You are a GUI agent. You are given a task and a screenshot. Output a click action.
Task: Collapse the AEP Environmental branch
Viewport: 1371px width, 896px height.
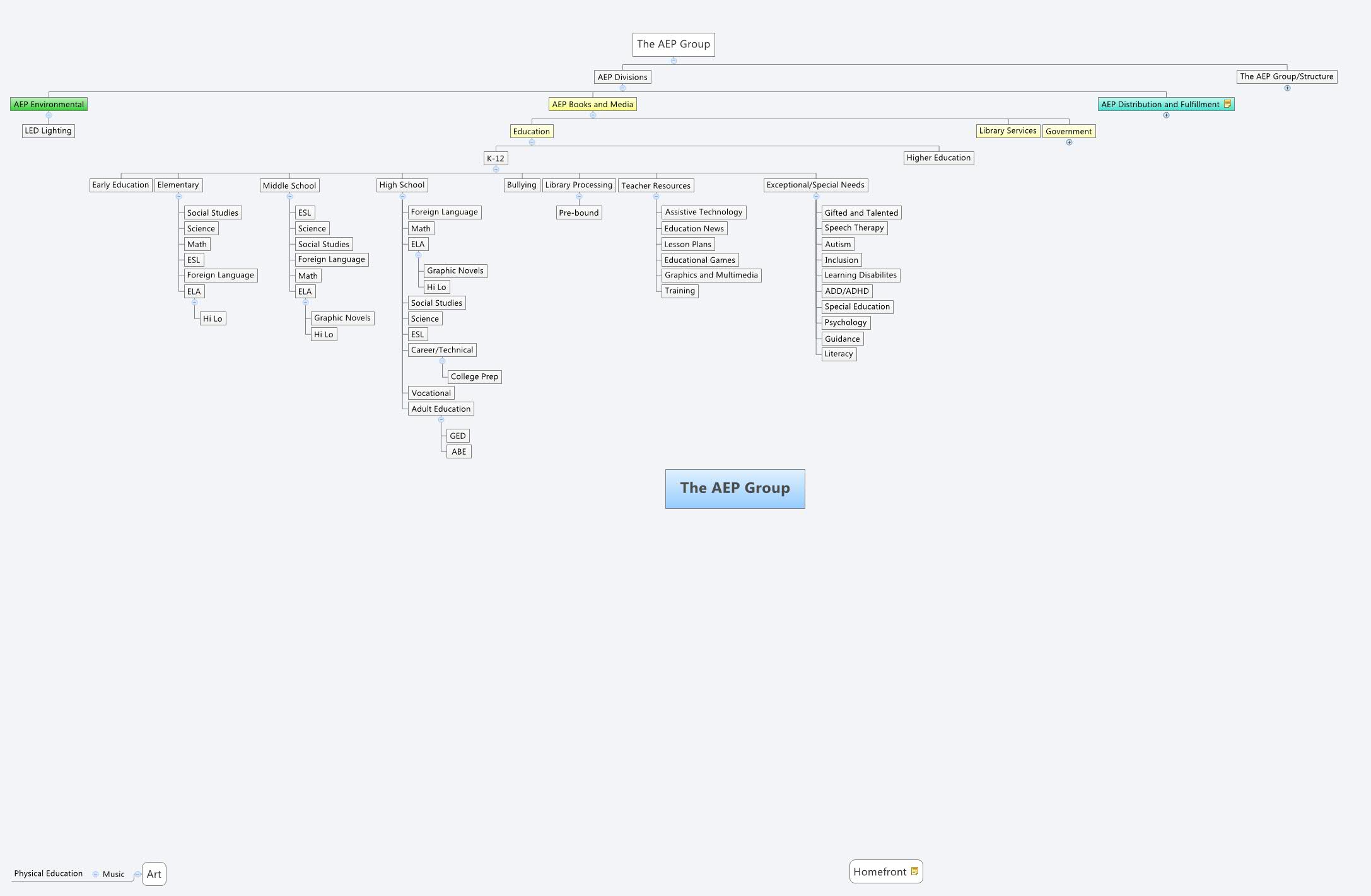(49, 115)
